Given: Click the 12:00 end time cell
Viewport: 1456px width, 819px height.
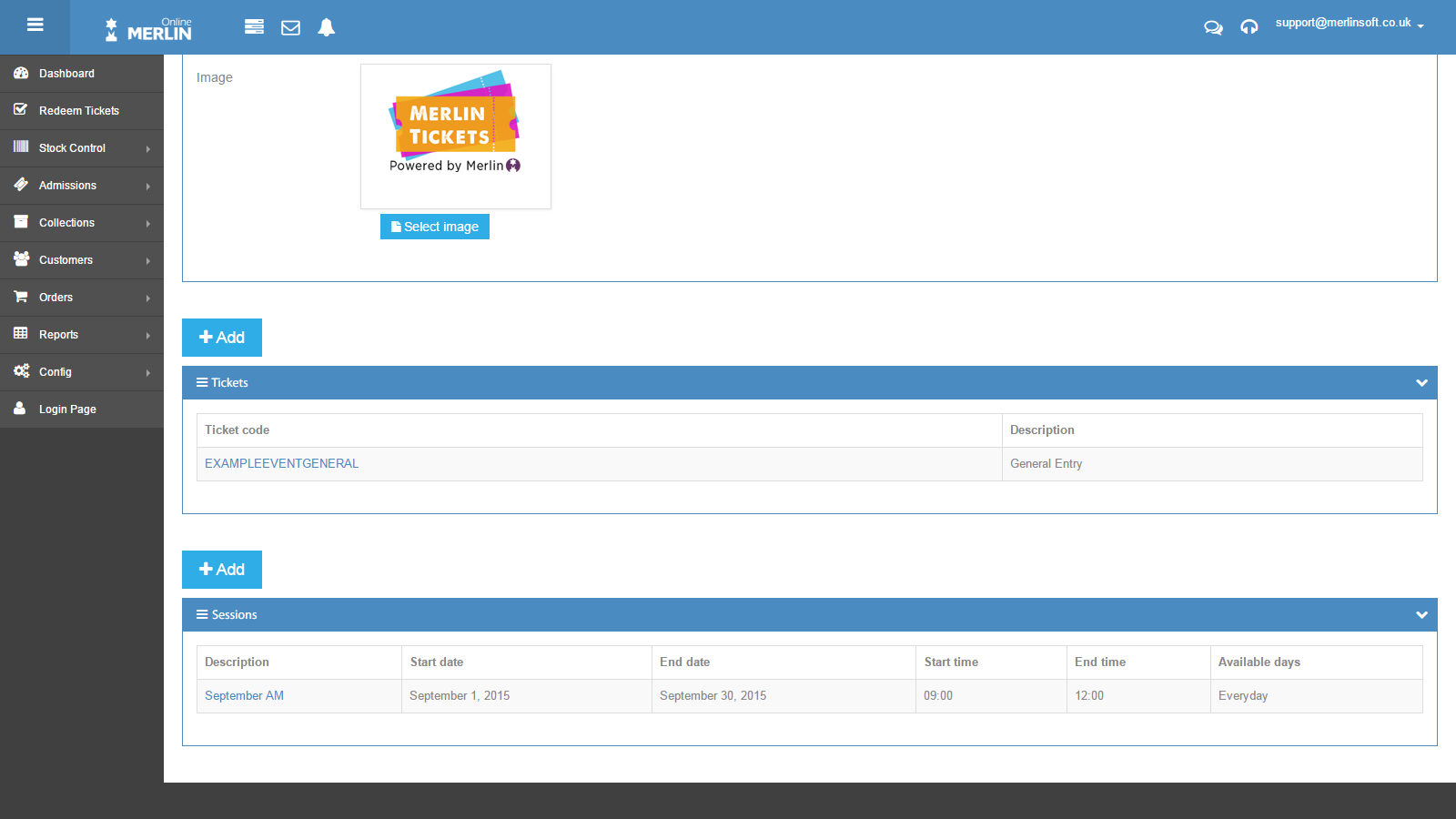Looking at the screenshot, I should (x=1138, y=695).
